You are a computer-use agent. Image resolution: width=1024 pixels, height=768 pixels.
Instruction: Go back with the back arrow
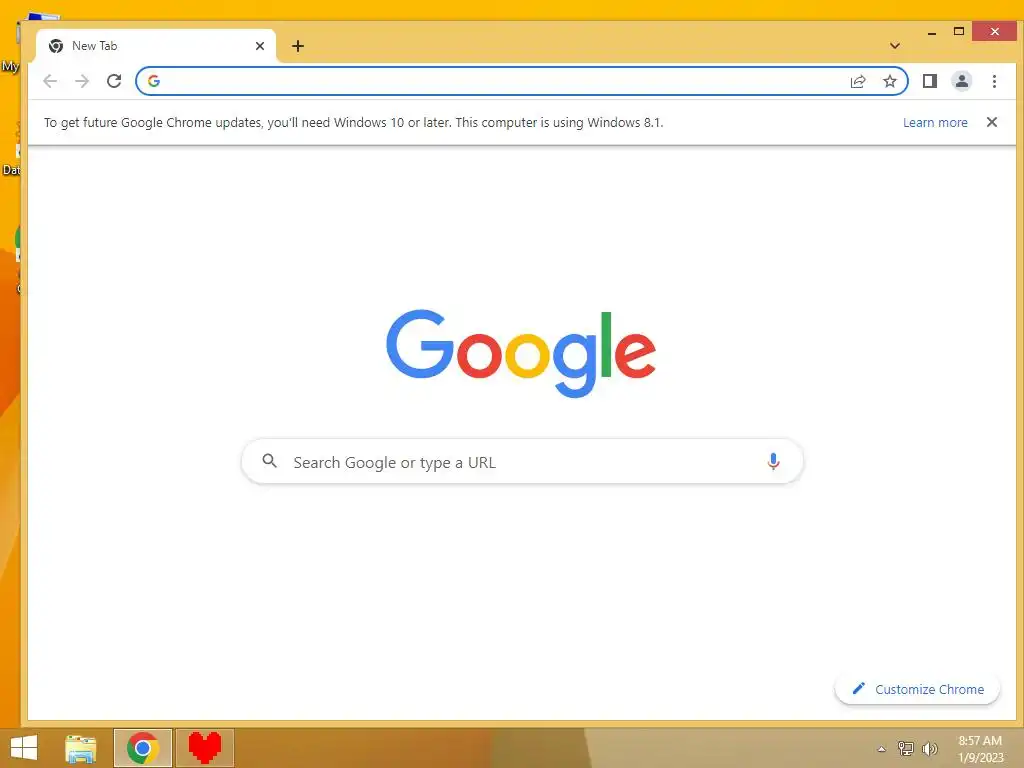(50, 81)
